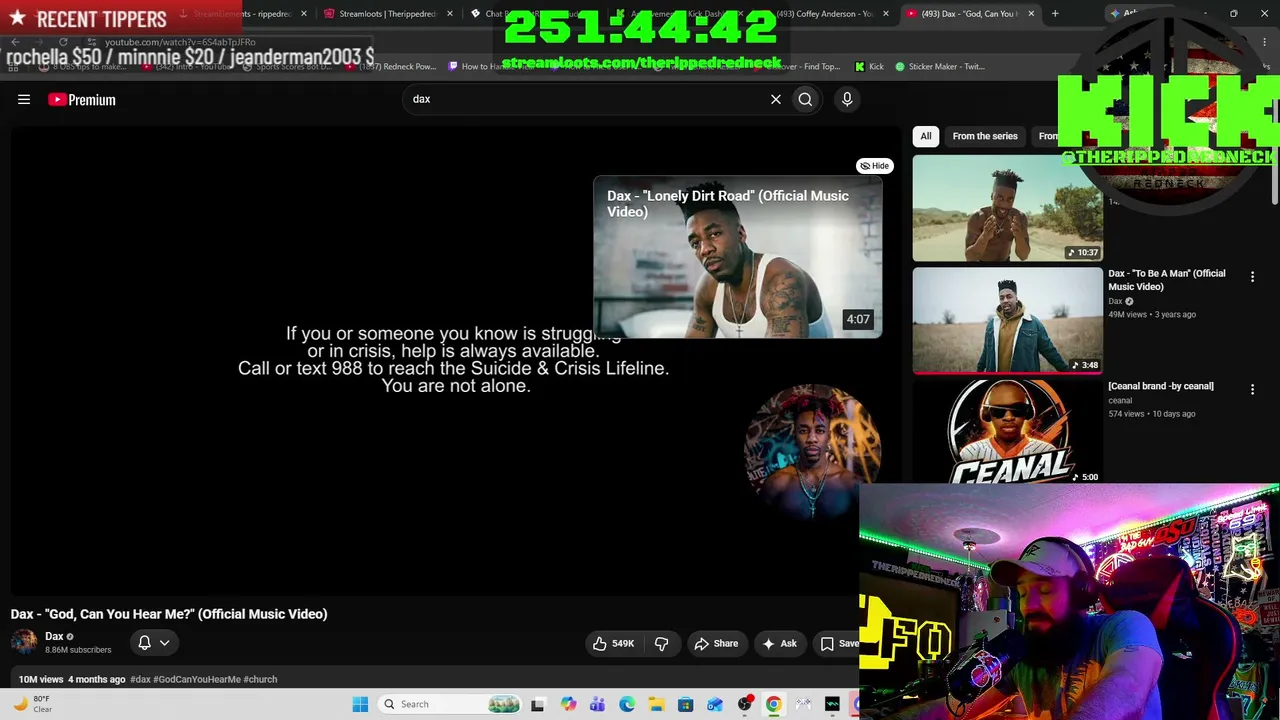Expand the notification bell subscription dropdown
This screenshot has height=720, width=1280.
click(154, 643)
